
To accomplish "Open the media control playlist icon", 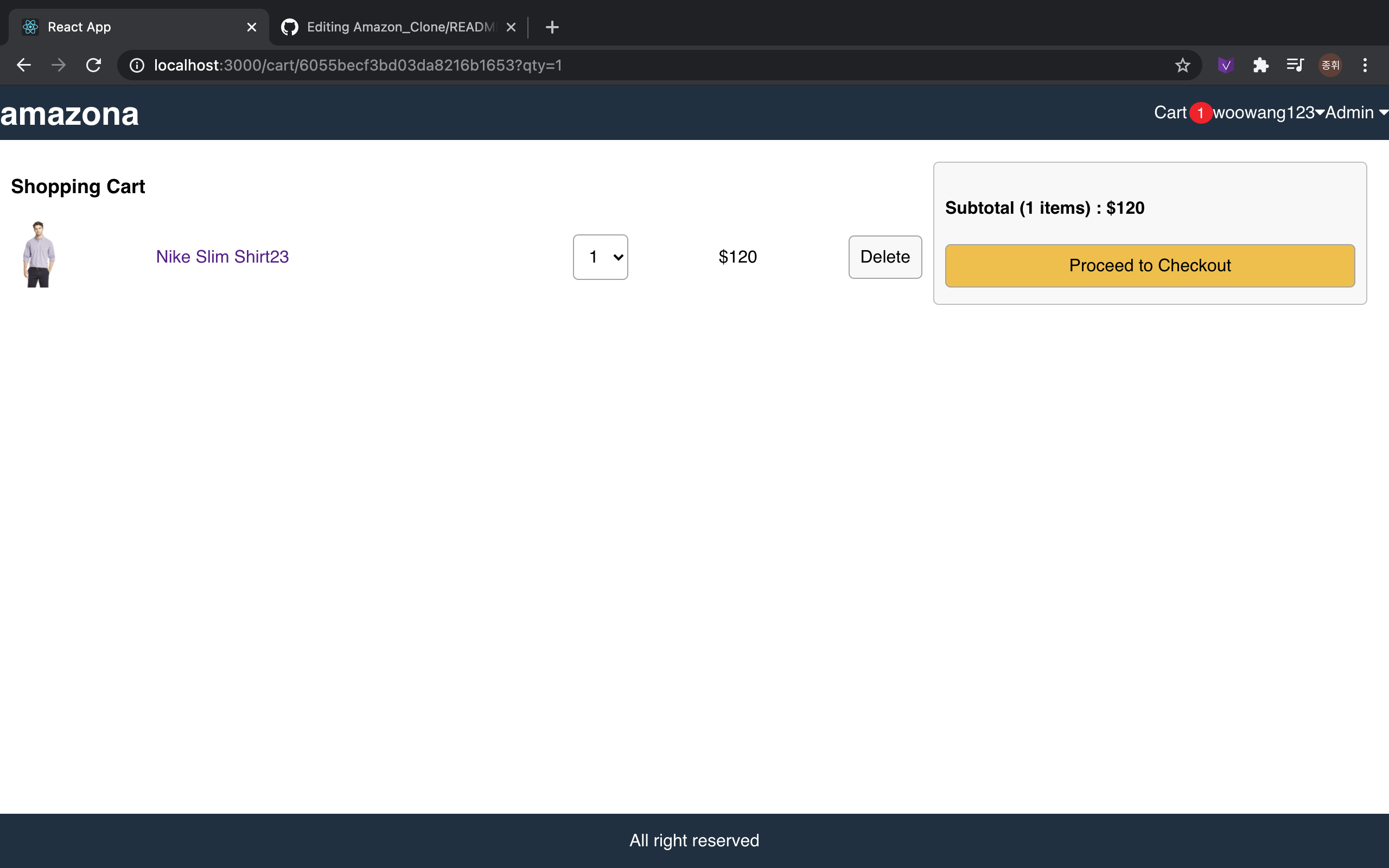I will [1295, 66].
